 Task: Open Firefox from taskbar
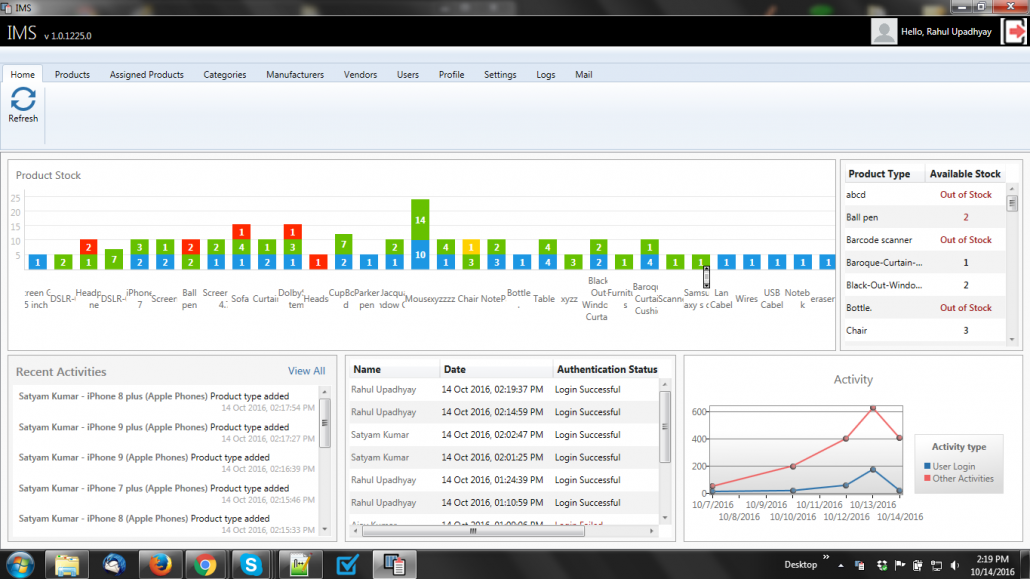pos(160,565)
